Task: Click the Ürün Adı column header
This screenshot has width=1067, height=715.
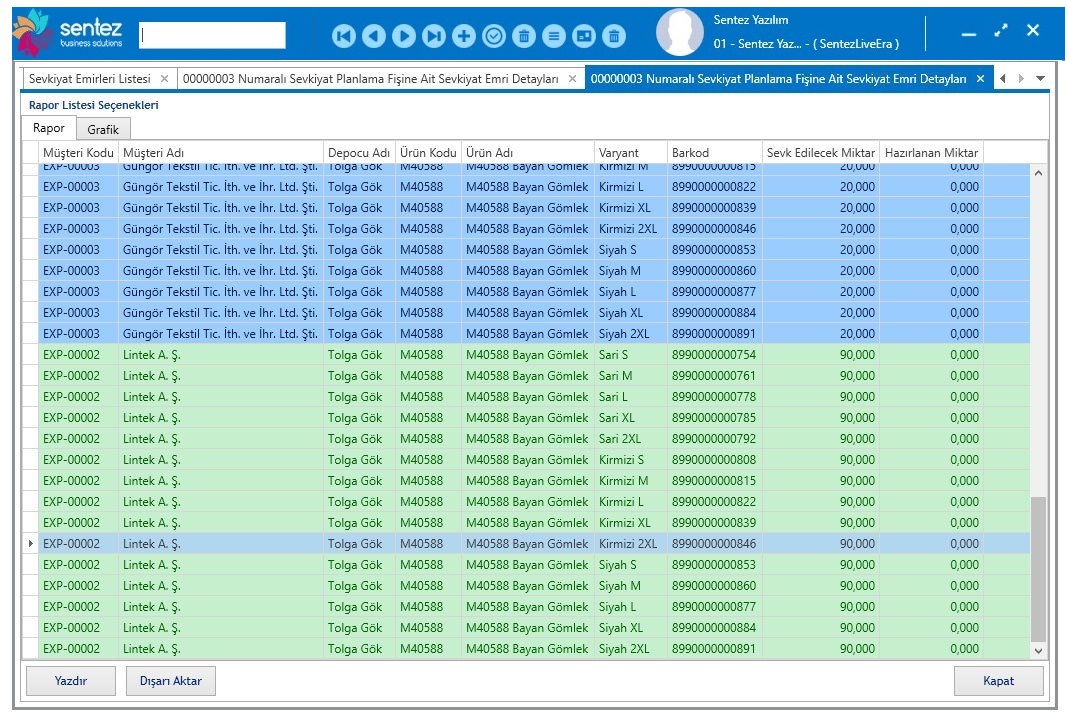Action: tap(527, 153)
